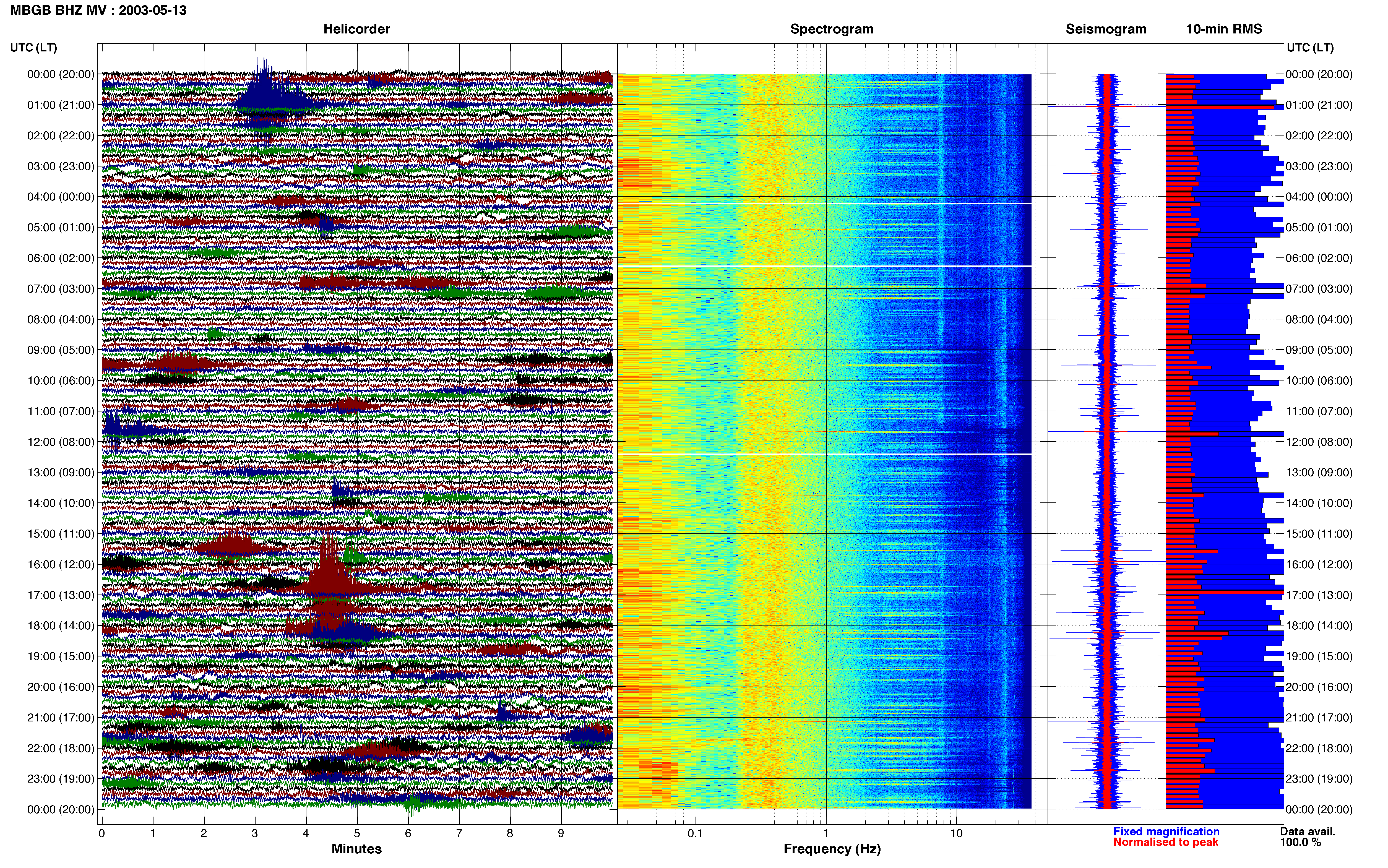Viewport: 1388px width, 868px height.
Task: Click the long red RMS bar at 01:00
Action: (1220, 107)
